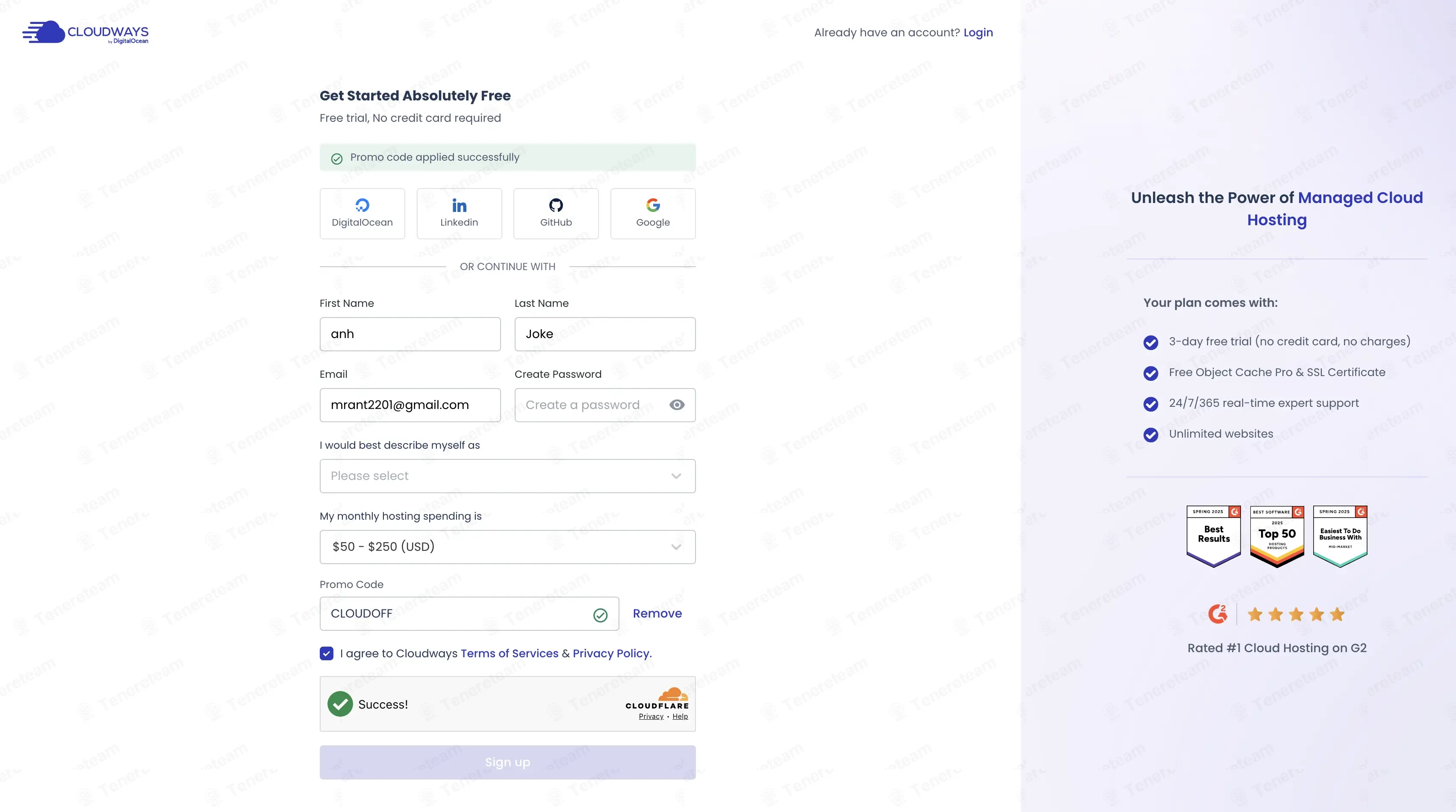Remove the applied promo code
Screen dimensions: 1456x812
[657, 614]
